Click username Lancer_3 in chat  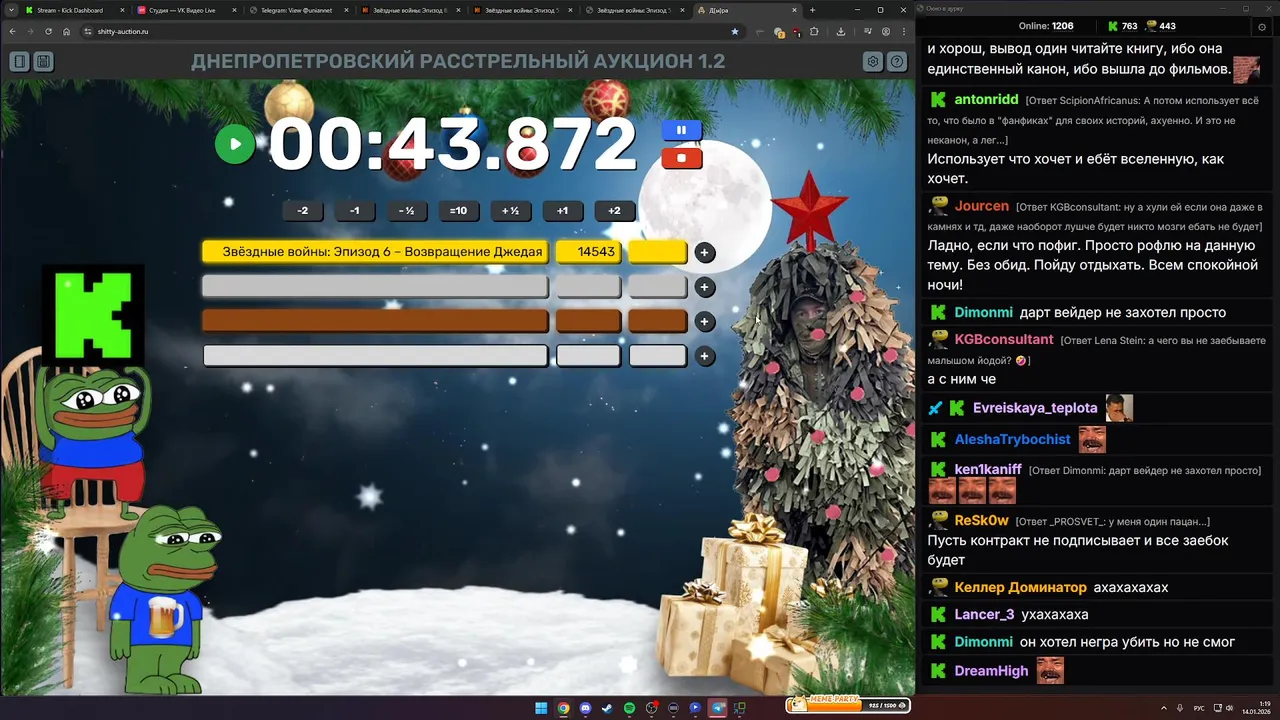[x=984, y=615]
